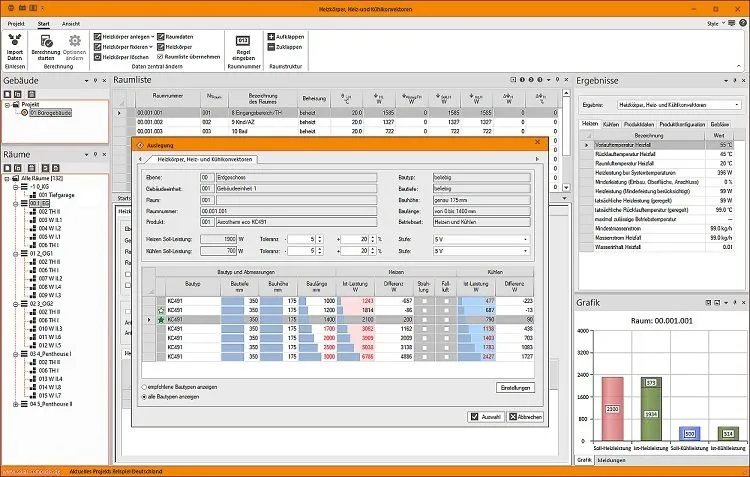Toggle Strahlung checkbox in first KC491 row
The image size is (750, 477).
(424, 301)
